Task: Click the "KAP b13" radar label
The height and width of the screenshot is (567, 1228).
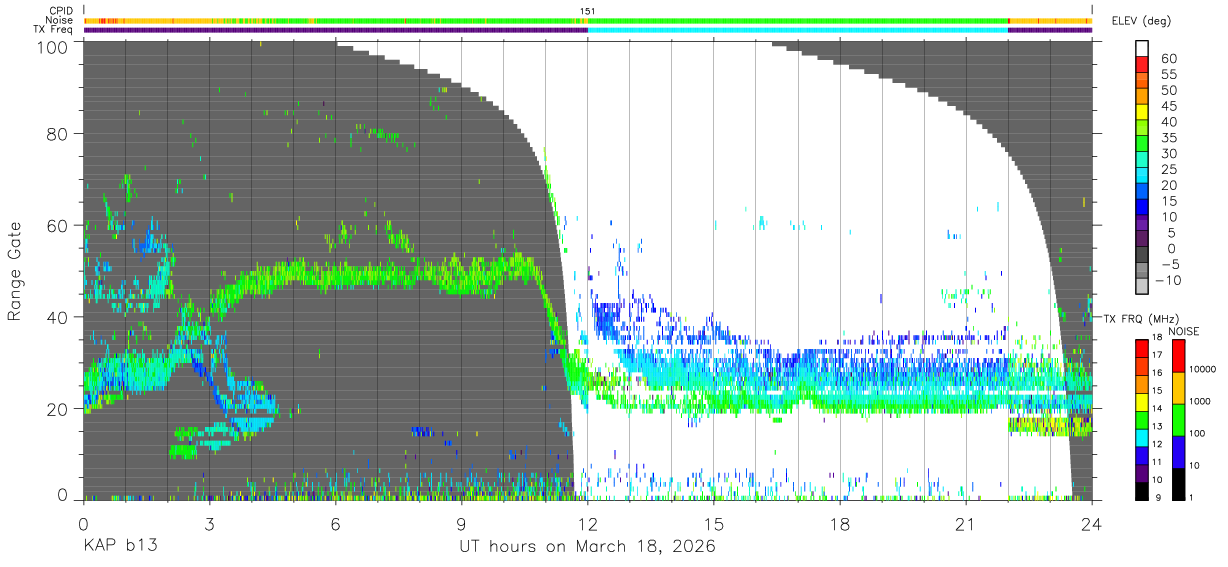Action: [119, 547]
